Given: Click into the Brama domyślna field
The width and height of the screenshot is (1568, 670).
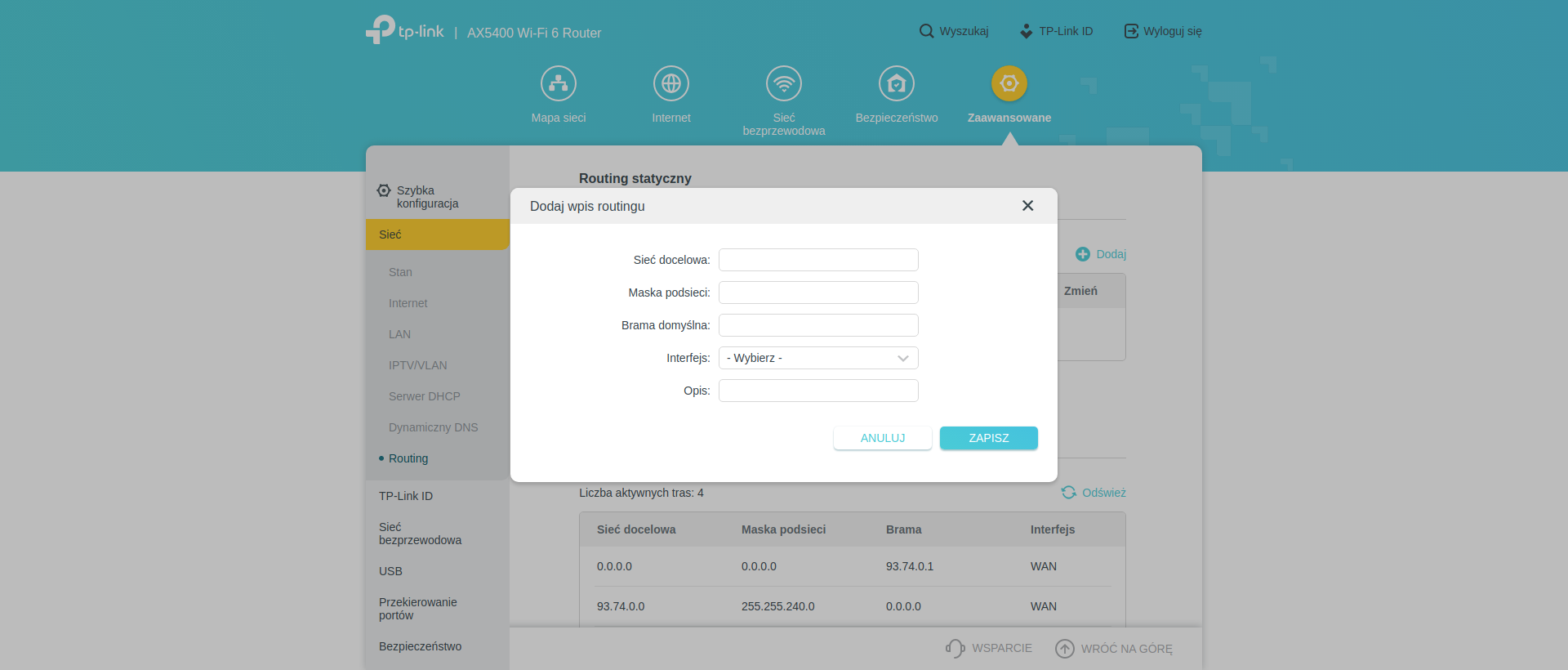Looking at the screenshot, I should 818,325.
